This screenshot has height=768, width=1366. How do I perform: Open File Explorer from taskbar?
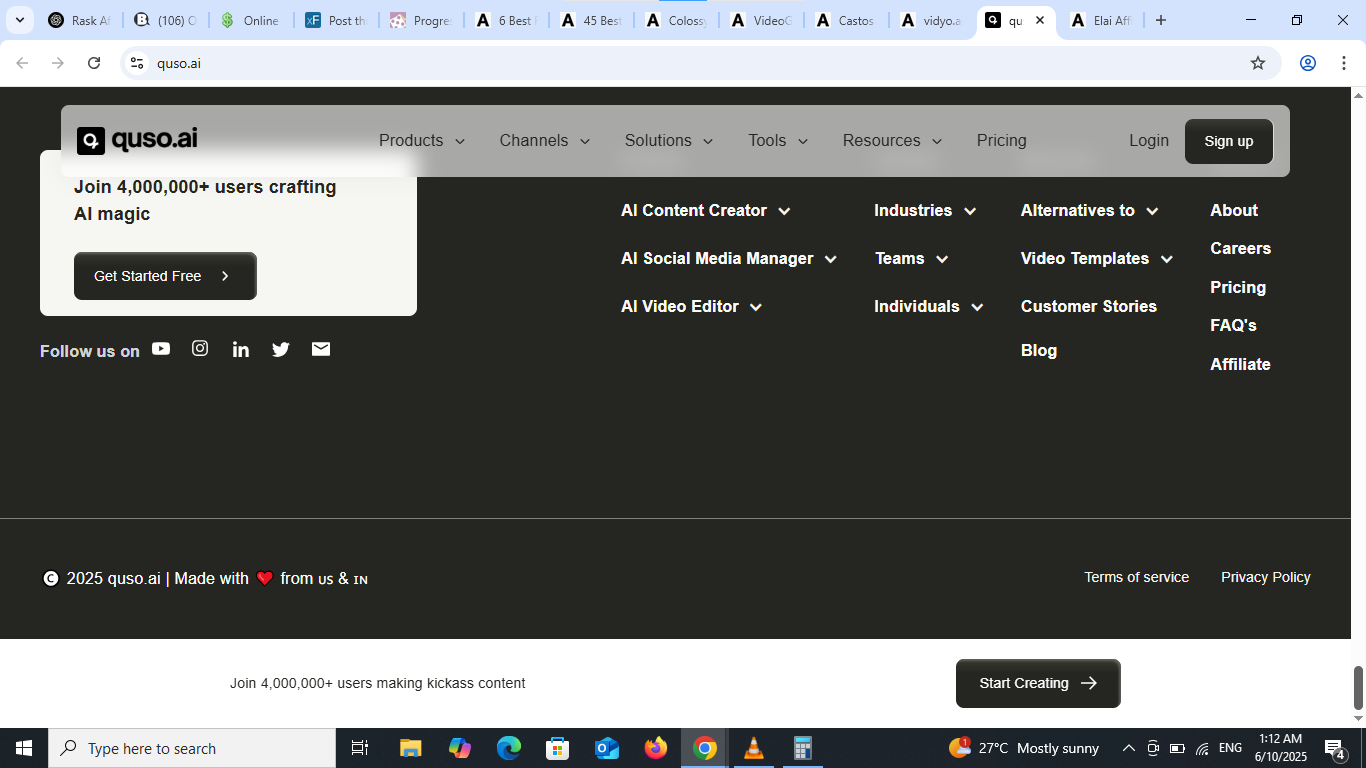tap(410, 748)
